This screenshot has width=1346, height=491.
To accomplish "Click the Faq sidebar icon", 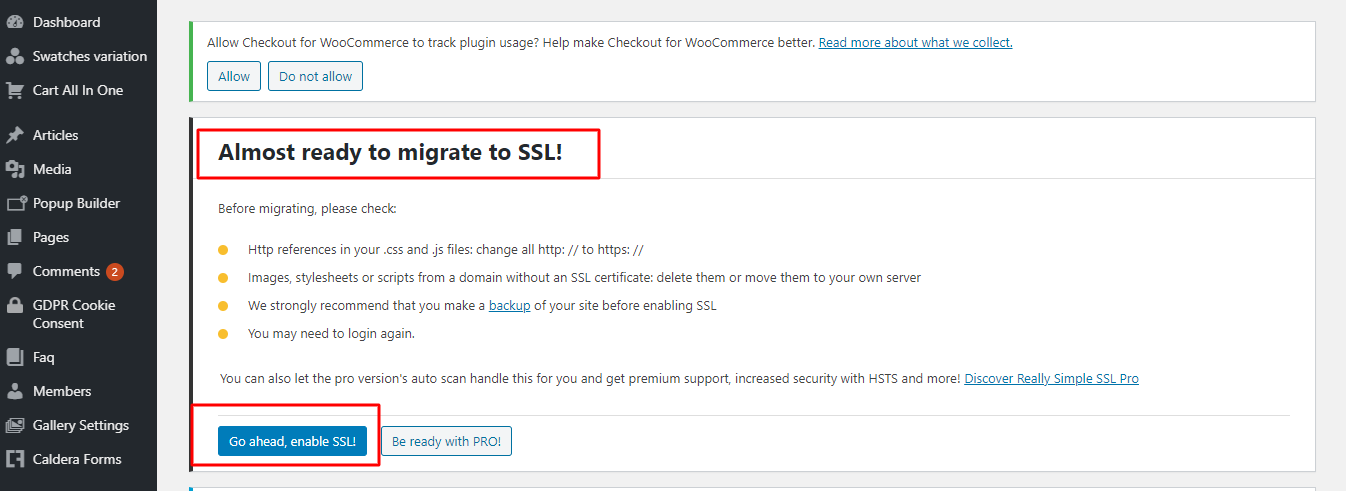I will pyautogui.click(x=15, y=357).
